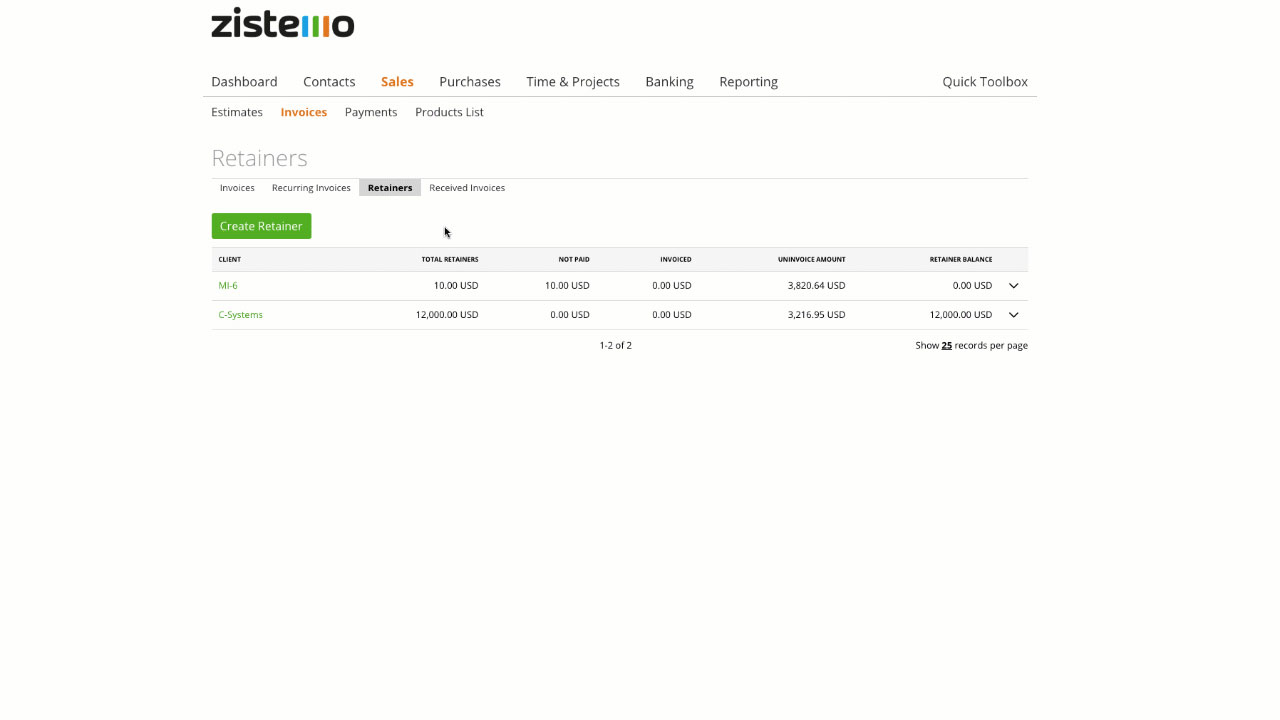Screen dimensions: 1280x720
Task: Open the Purchases menu
Action: (470, 82)
